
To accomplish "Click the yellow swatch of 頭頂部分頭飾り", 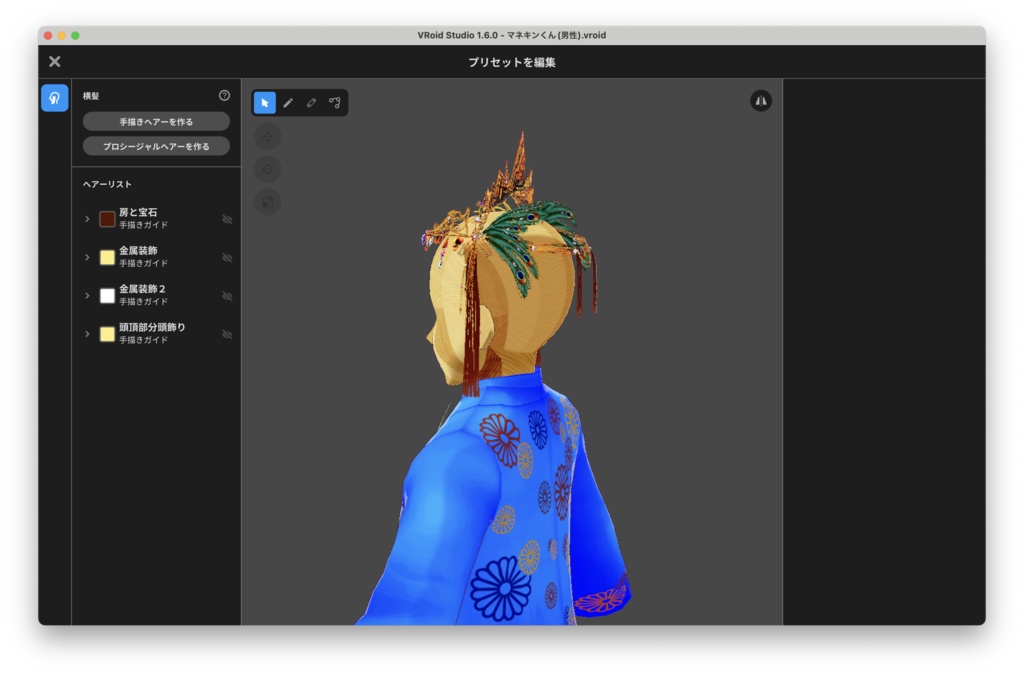I will click(x=107, y=334).
